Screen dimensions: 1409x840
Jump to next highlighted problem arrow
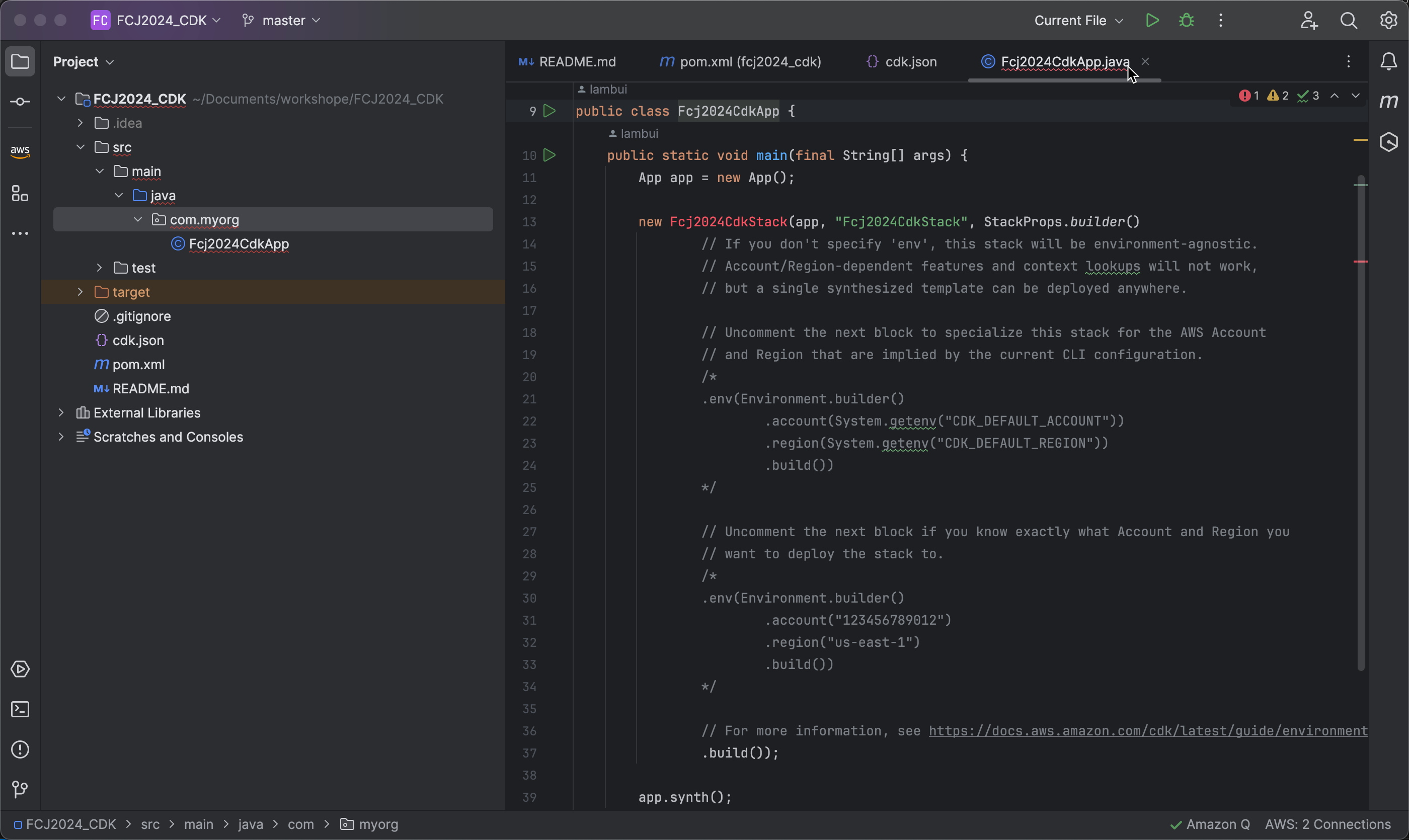coord(1355,96)
